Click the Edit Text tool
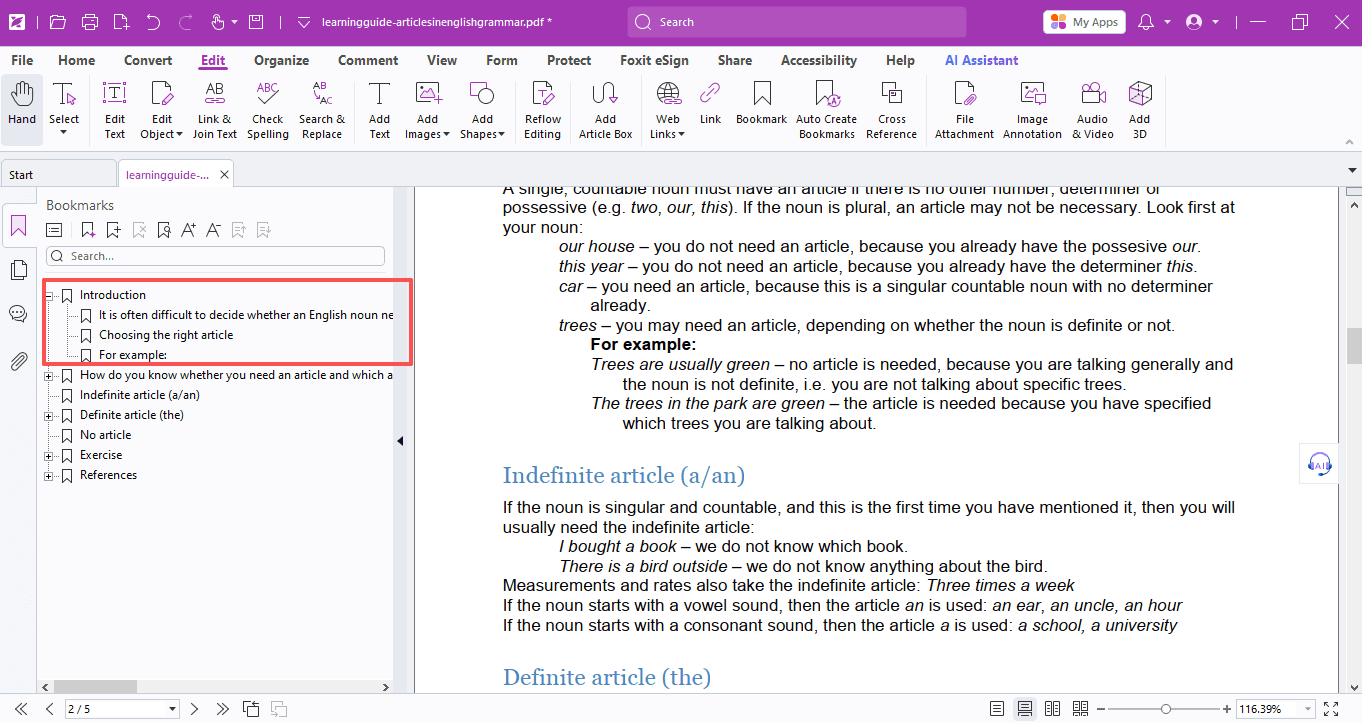1362x723 pixels. coord(115,110)
